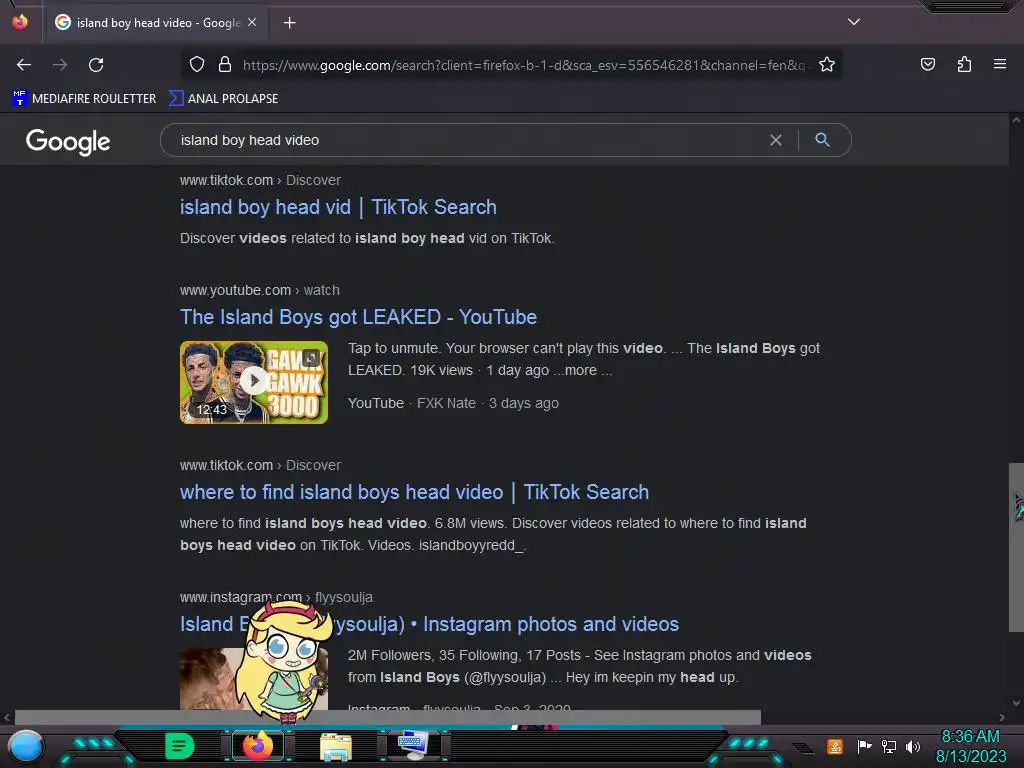
Task: Open File Explorer from the taskbar
Action: [x=336, y=746]
